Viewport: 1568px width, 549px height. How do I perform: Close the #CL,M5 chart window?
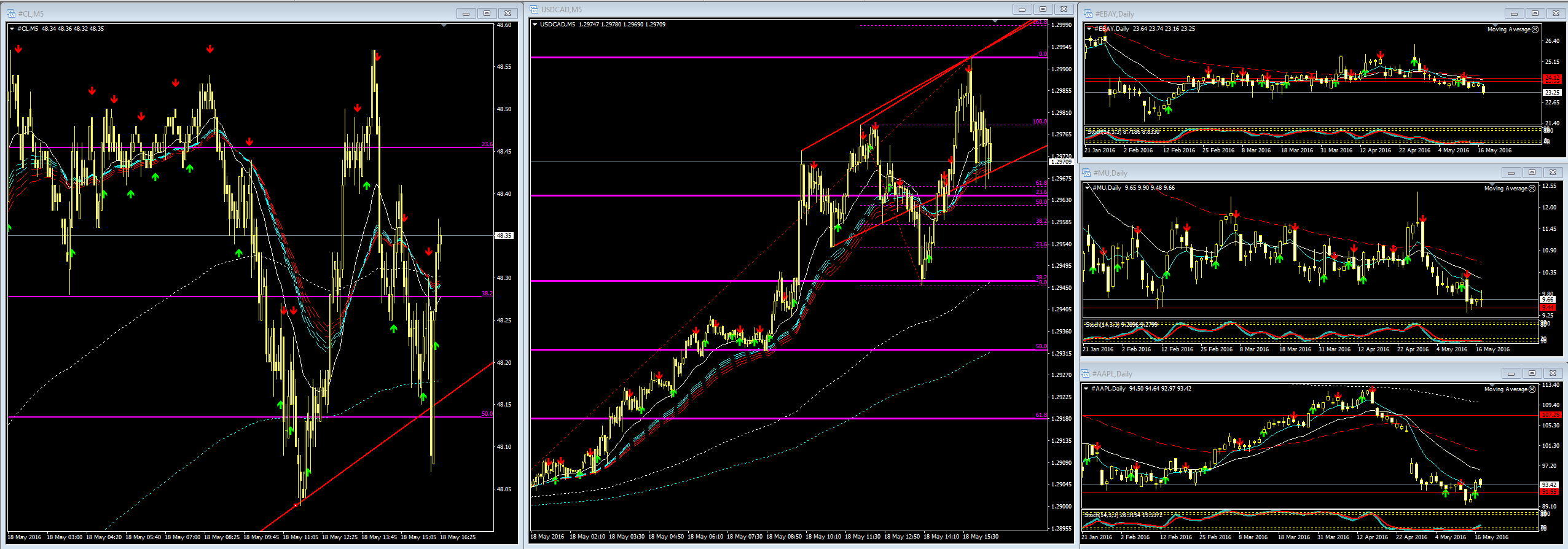pos(508,14)
